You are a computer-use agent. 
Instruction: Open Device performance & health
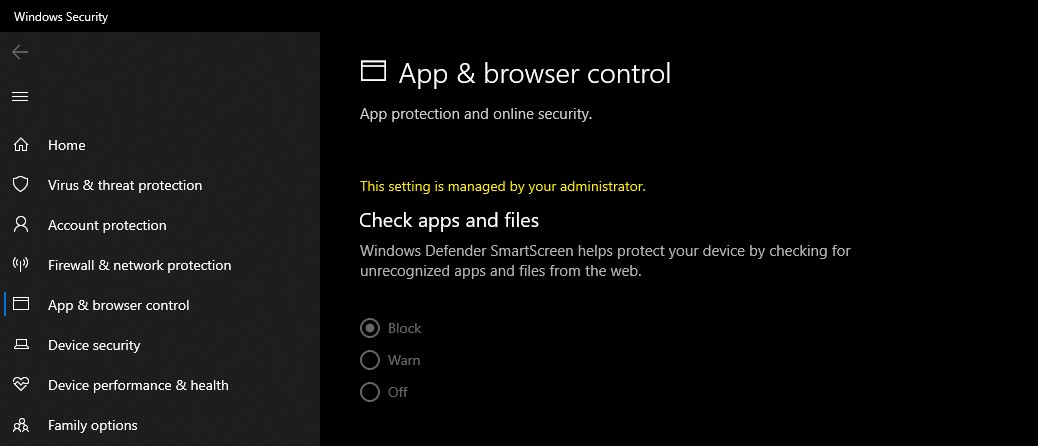138,385
